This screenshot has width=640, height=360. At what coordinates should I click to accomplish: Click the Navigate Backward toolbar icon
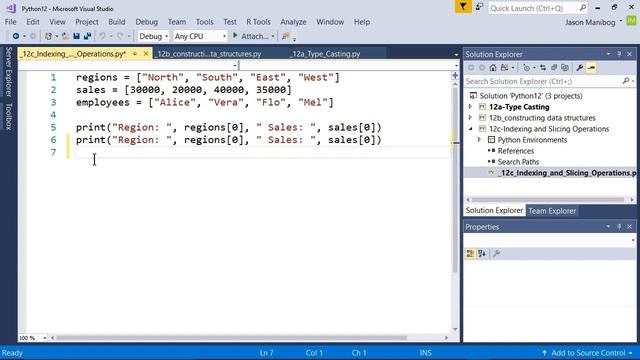pos(16,36)
